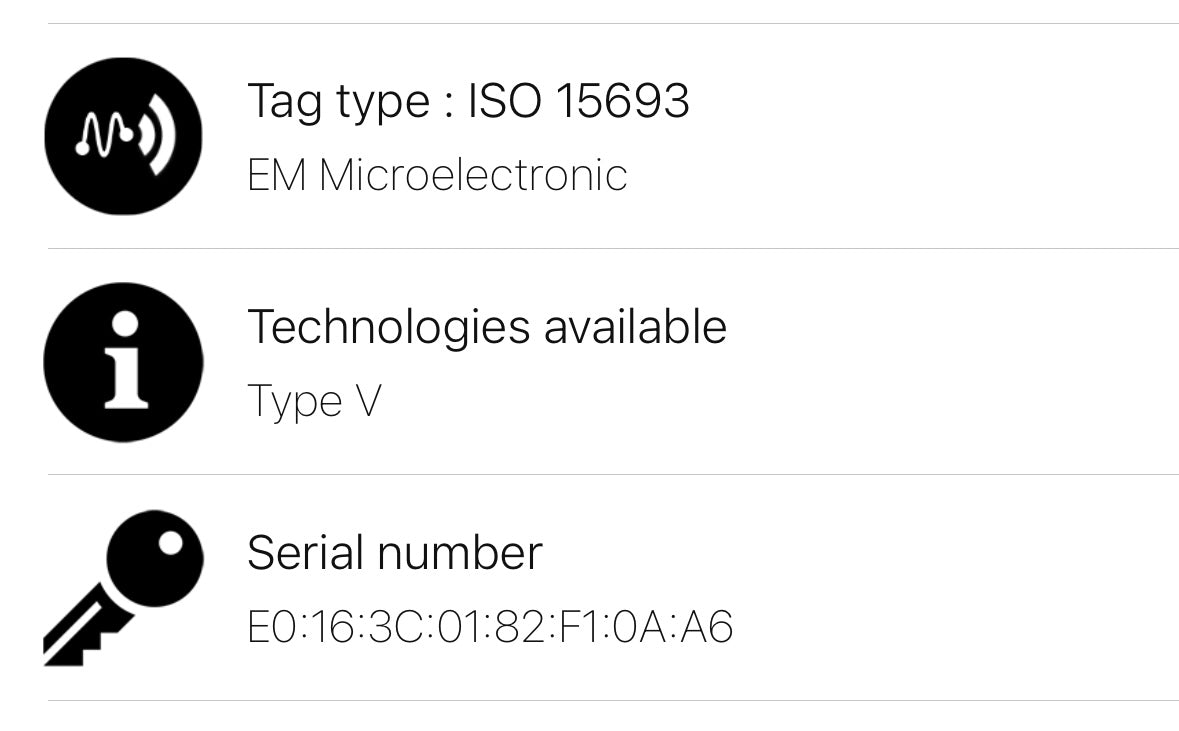Tap the Serial number heading
The image size is (1179, 731).
tap(394, 552)
